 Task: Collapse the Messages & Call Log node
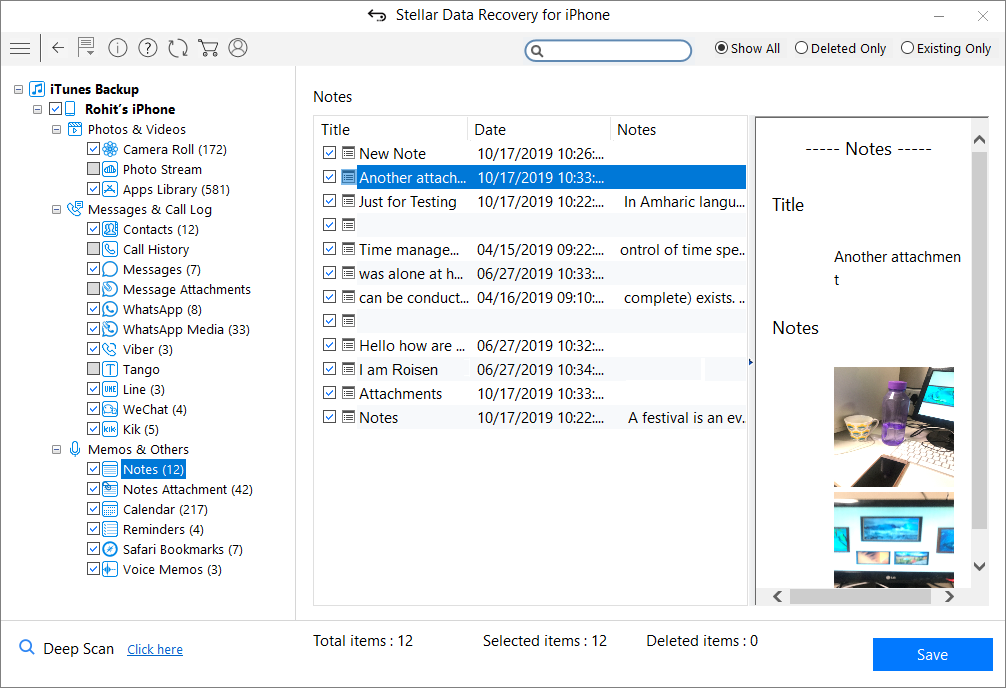click(56, 209)
